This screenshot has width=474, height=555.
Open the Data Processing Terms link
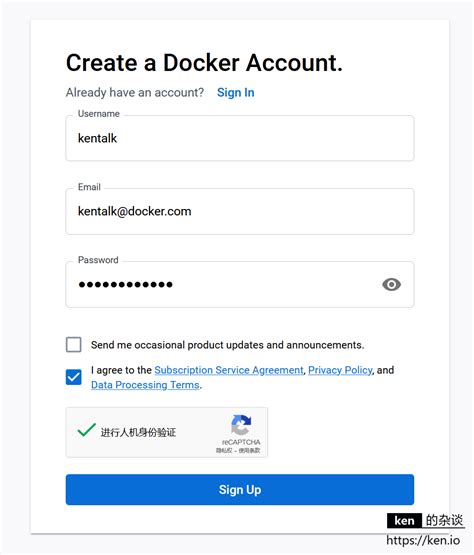pyautogui.click(x=145, y=385)
